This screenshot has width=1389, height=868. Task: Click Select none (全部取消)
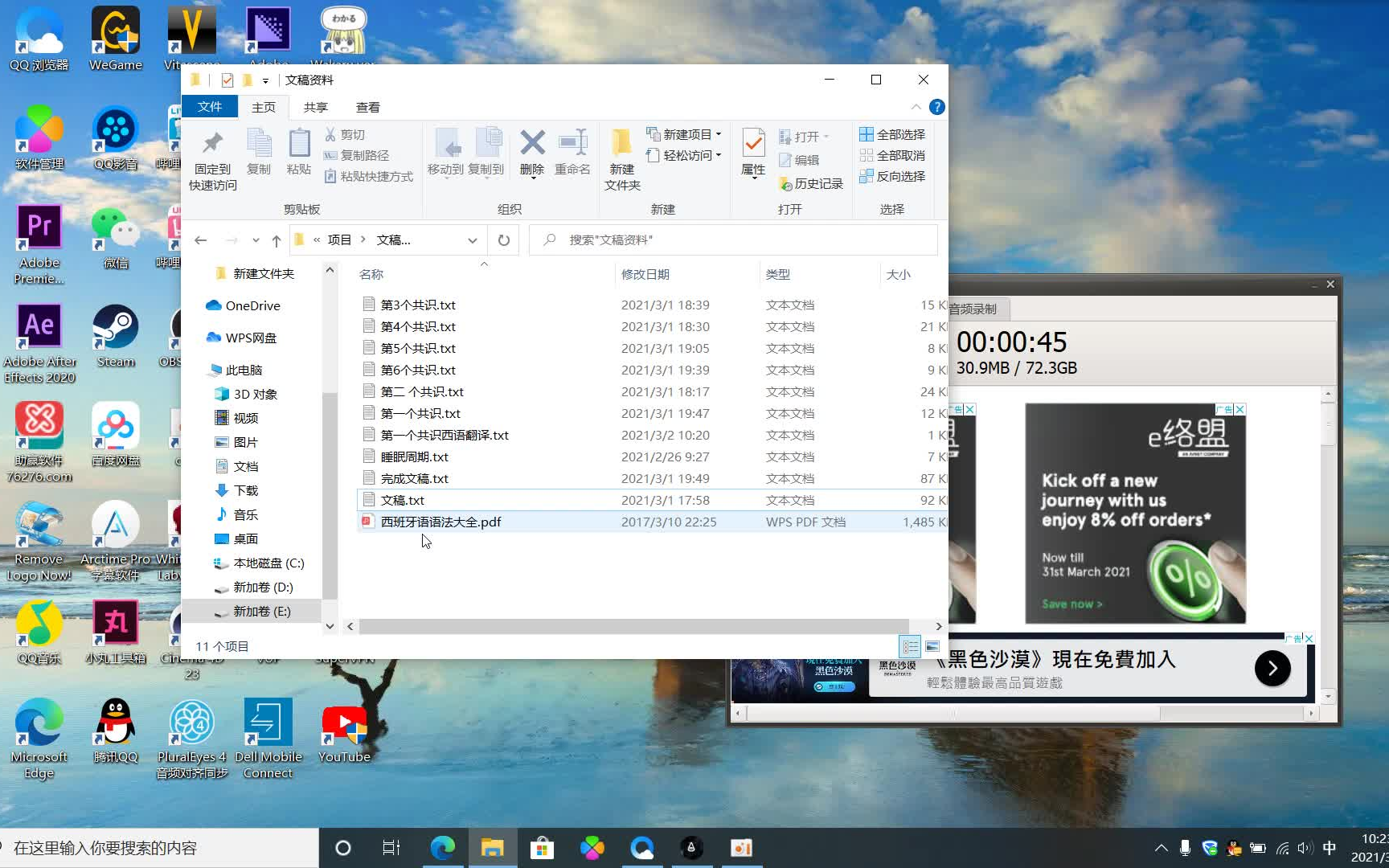tap(892, 155)
